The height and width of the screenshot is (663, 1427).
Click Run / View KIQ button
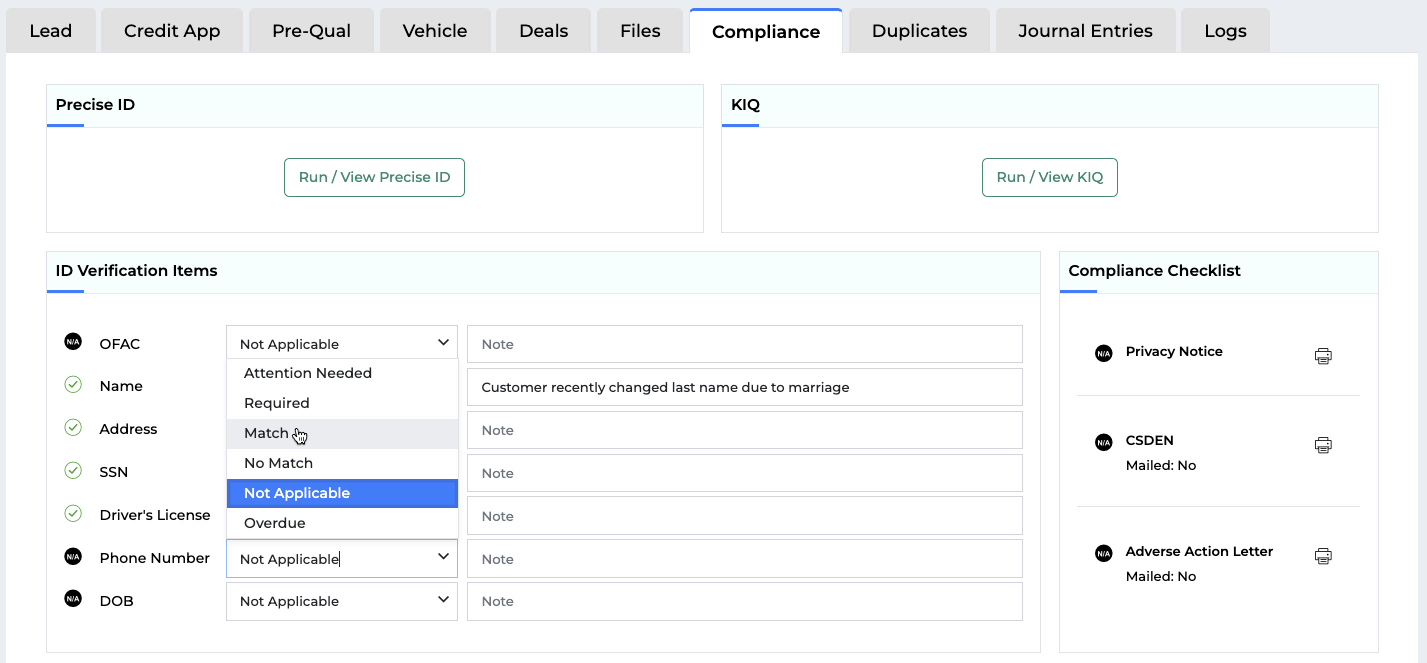(x=1050, y=177)
